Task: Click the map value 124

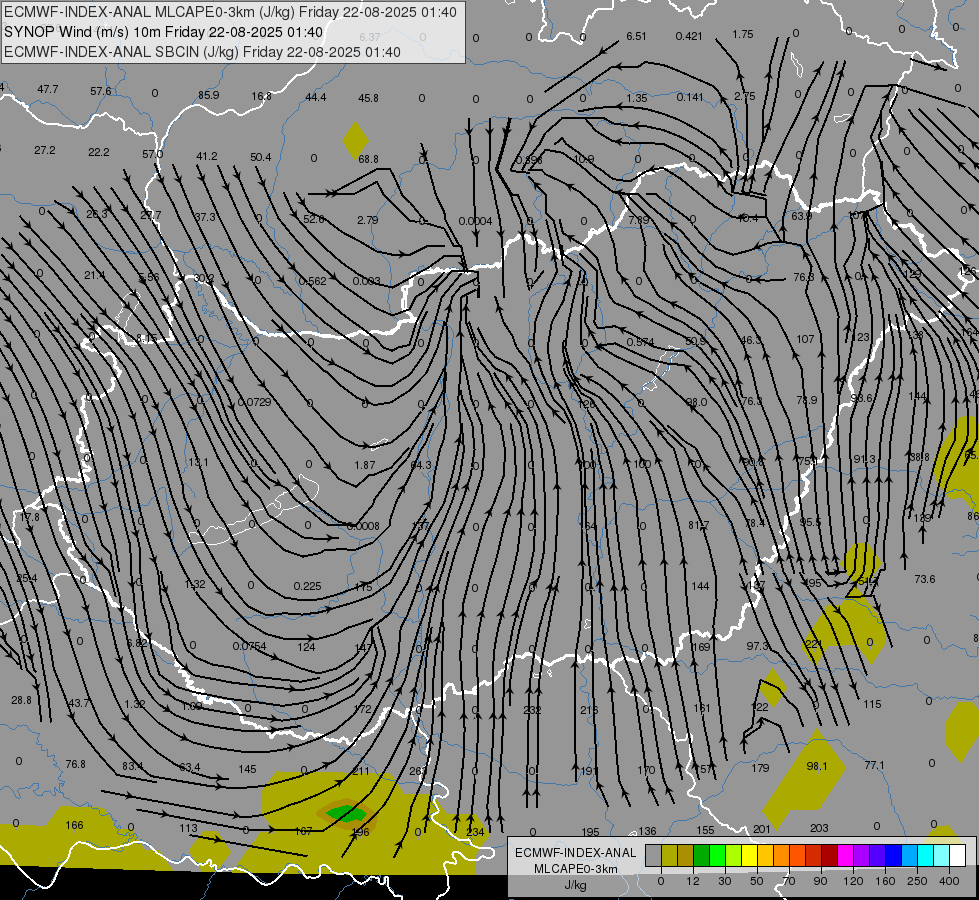Action: pyautogui.click(x=306, y=648)
